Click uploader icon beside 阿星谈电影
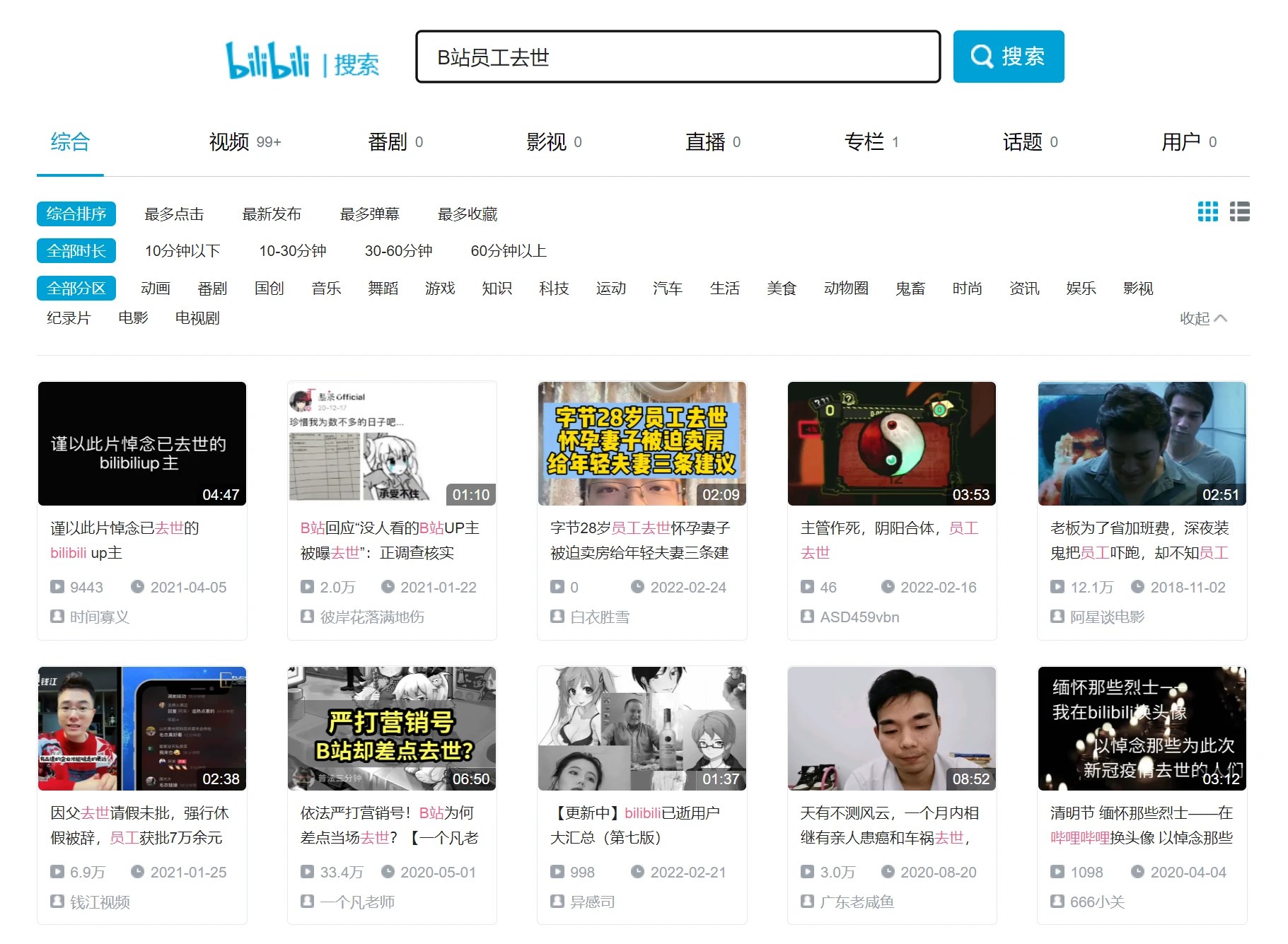This screenshot has height=944, width=1288. click(x=1057, y=616)
